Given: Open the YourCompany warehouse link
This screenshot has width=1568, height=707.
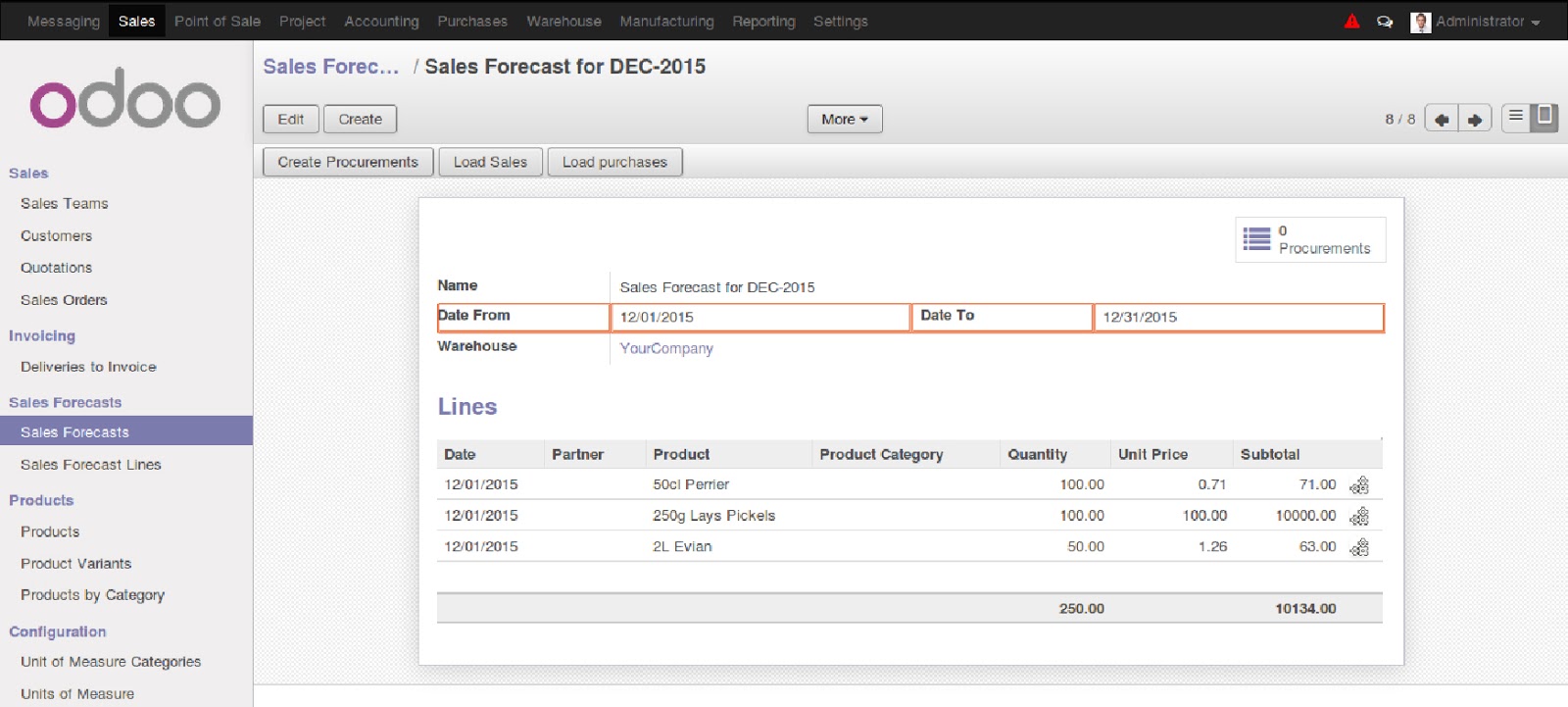Looking at the screenshot, I should pyautogui.click(x=666, y=348).
